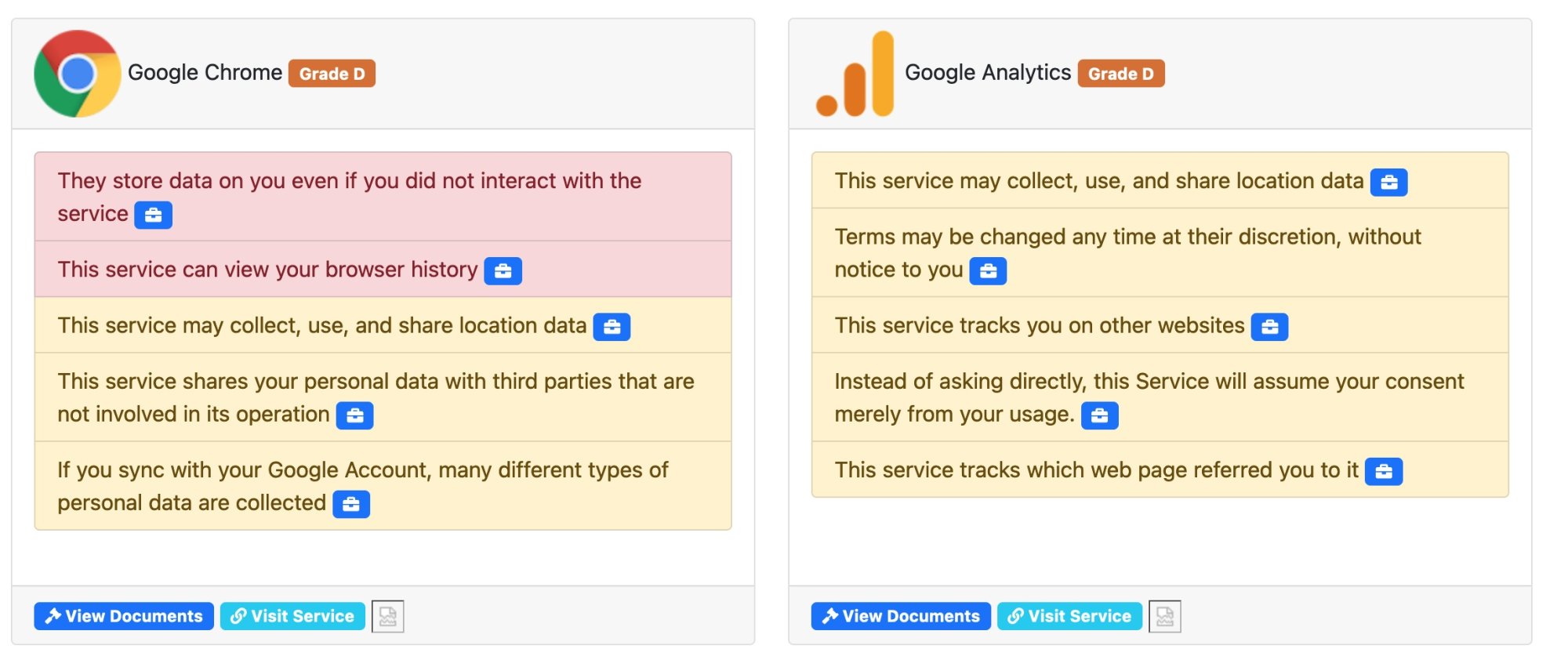Click Google Analytics' Grade D badge
The height and width of the screenshot is (667, 1568).
tap(1121, 74)
